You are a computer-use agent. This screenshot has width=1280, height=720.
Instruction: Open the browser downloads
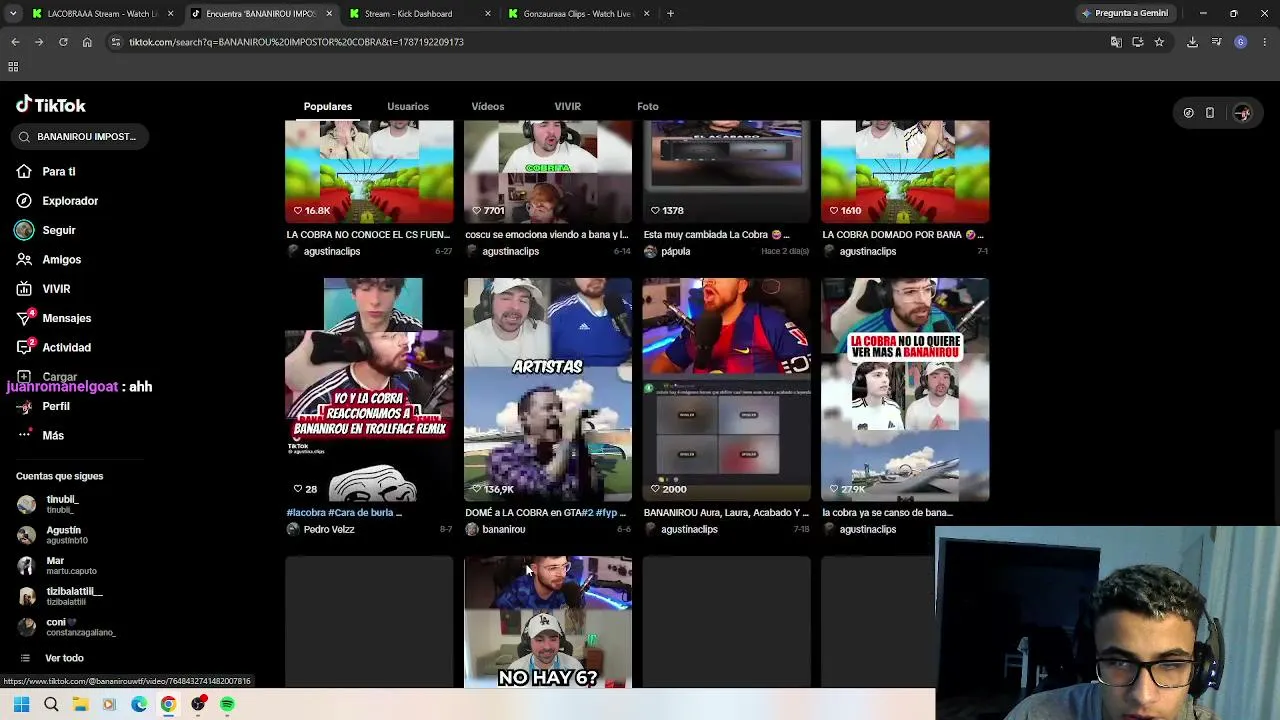1192,42
